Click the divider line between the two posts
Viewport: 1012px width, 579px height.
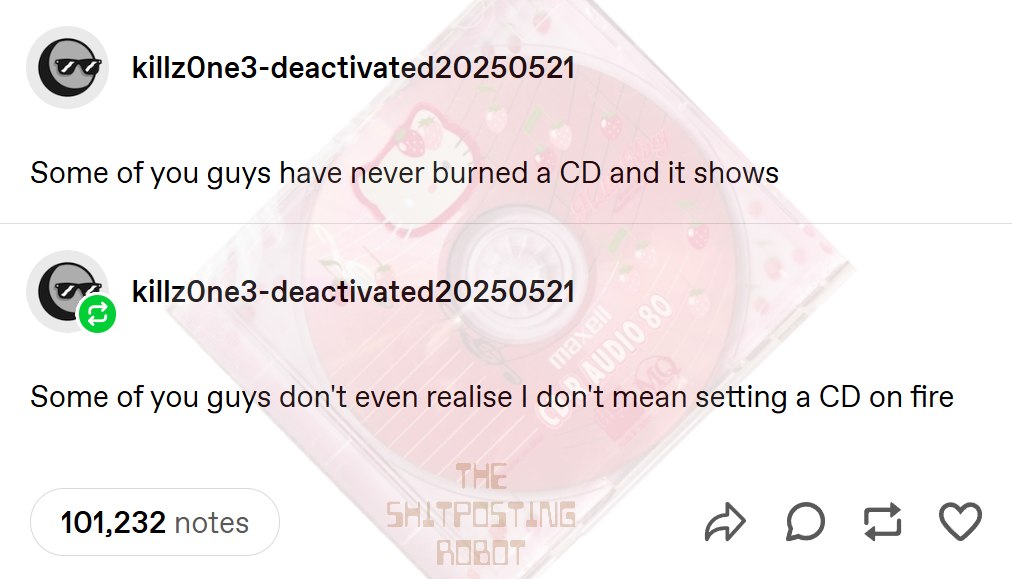[506, 223]
